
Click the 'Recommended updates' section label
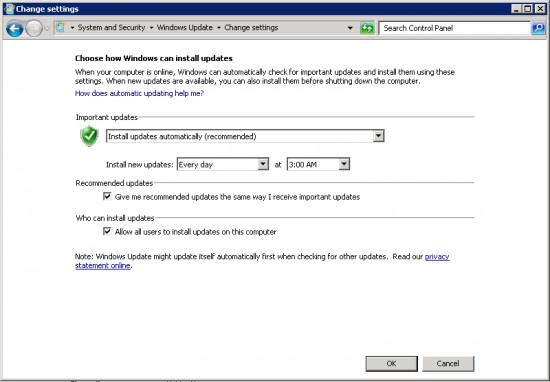(x=114, y=183)
